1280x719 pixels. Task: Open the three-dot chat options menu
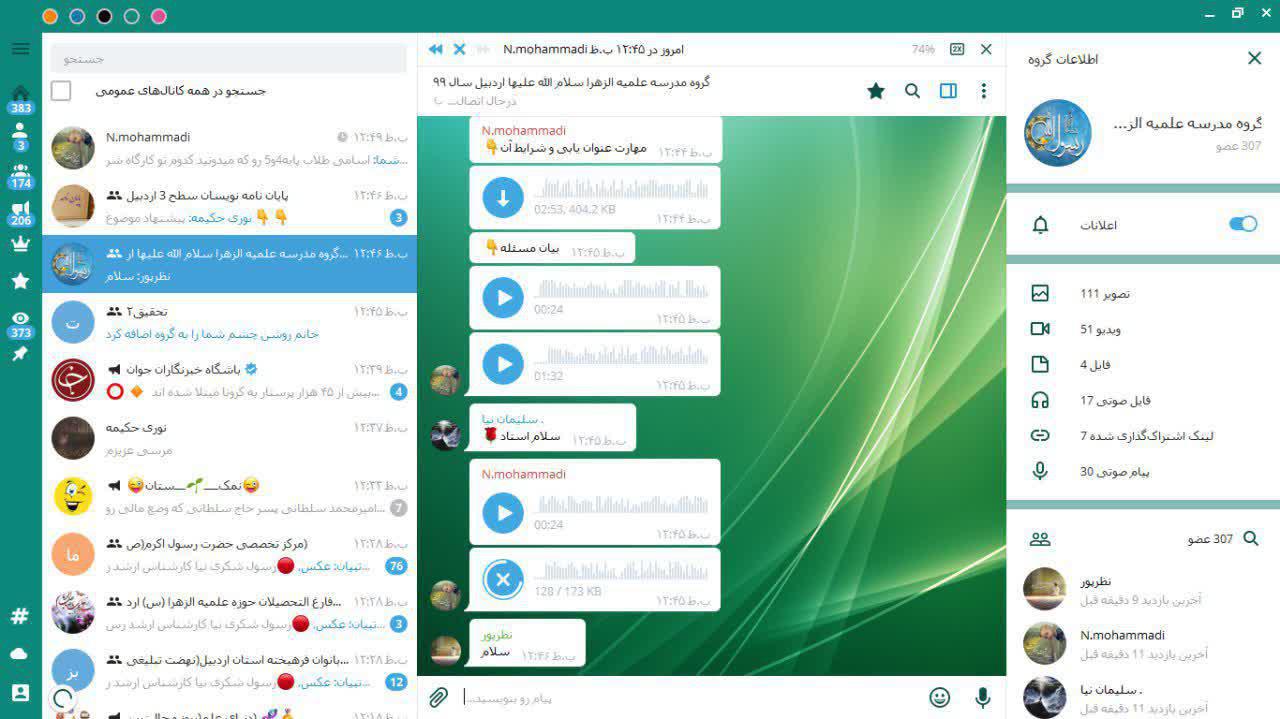pyautogui.click(x=983, y=91)
